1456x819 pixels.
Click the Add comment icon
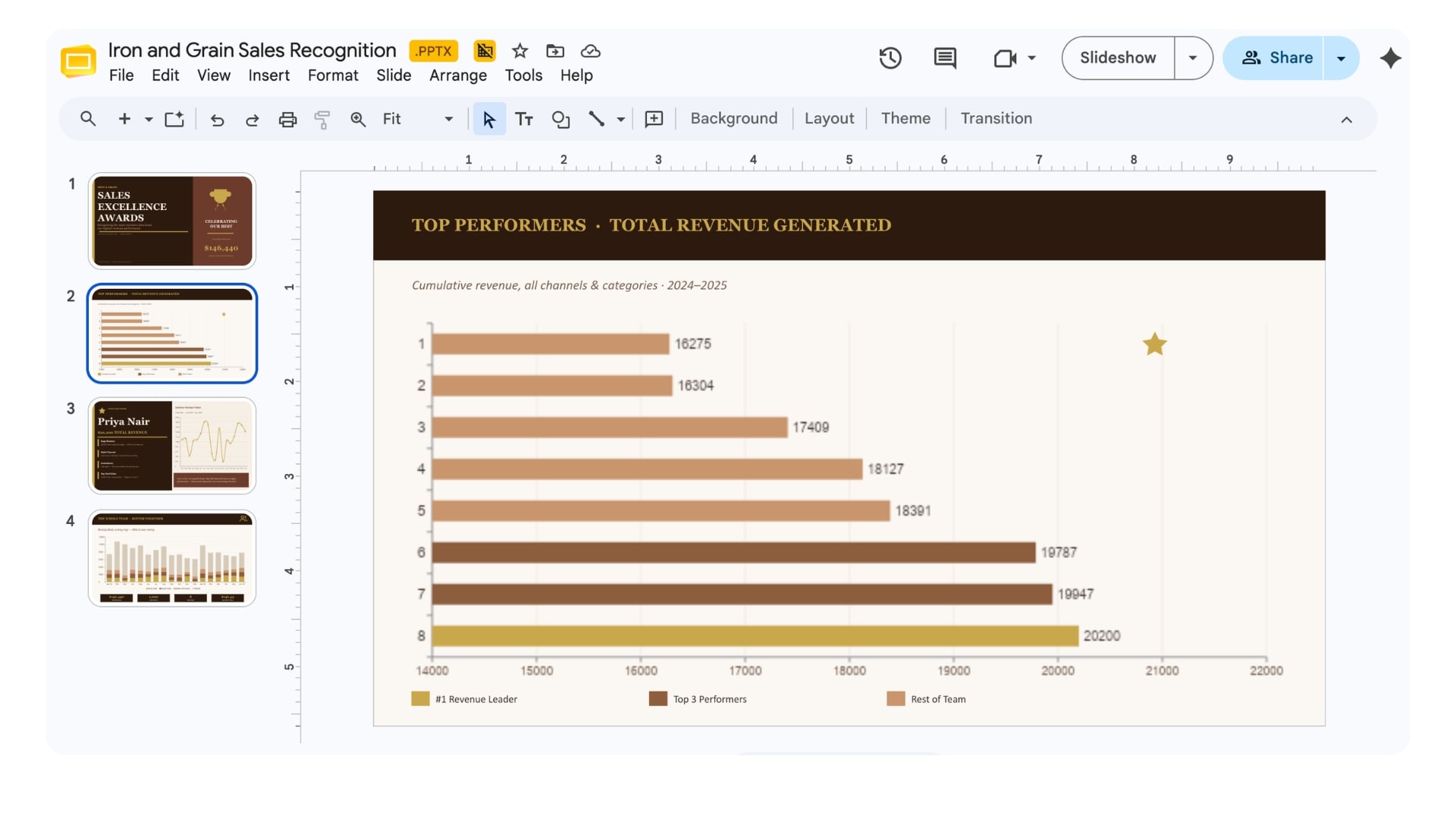coord(654,119)
